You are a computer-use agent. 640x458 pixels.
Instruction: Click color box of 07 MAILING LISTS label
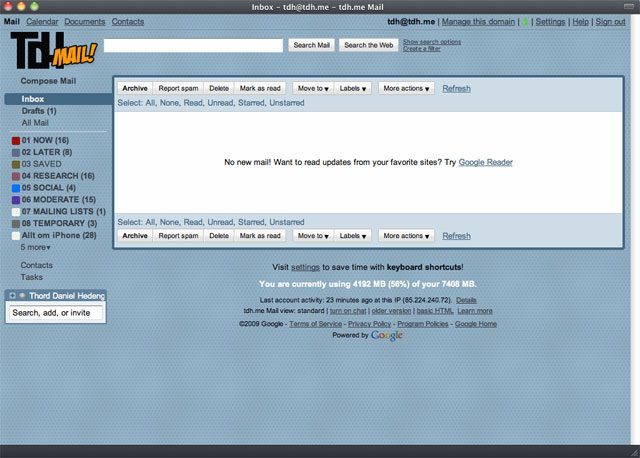16,212
